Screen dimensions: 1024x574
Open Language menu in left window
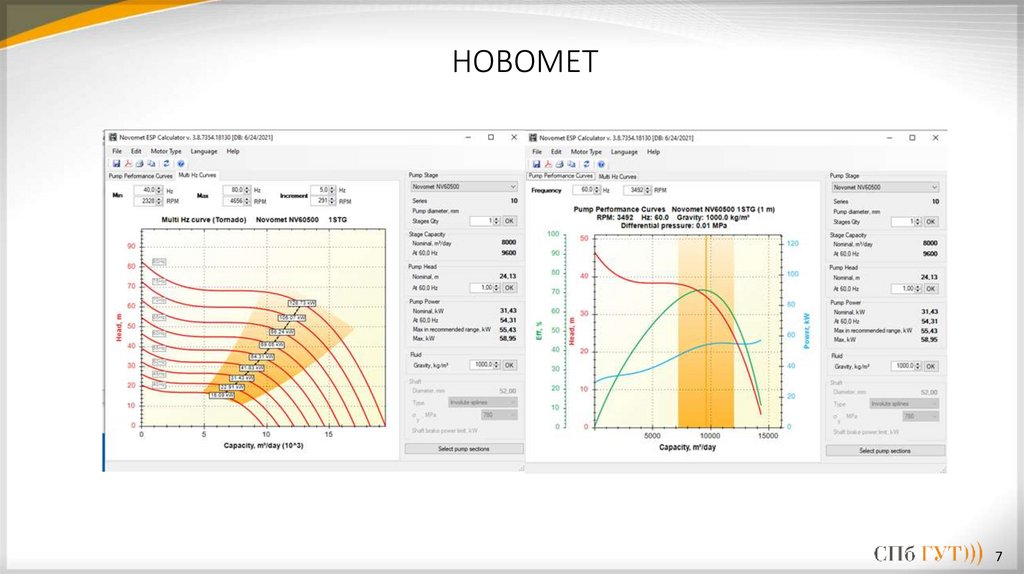(x=204, y=151)
